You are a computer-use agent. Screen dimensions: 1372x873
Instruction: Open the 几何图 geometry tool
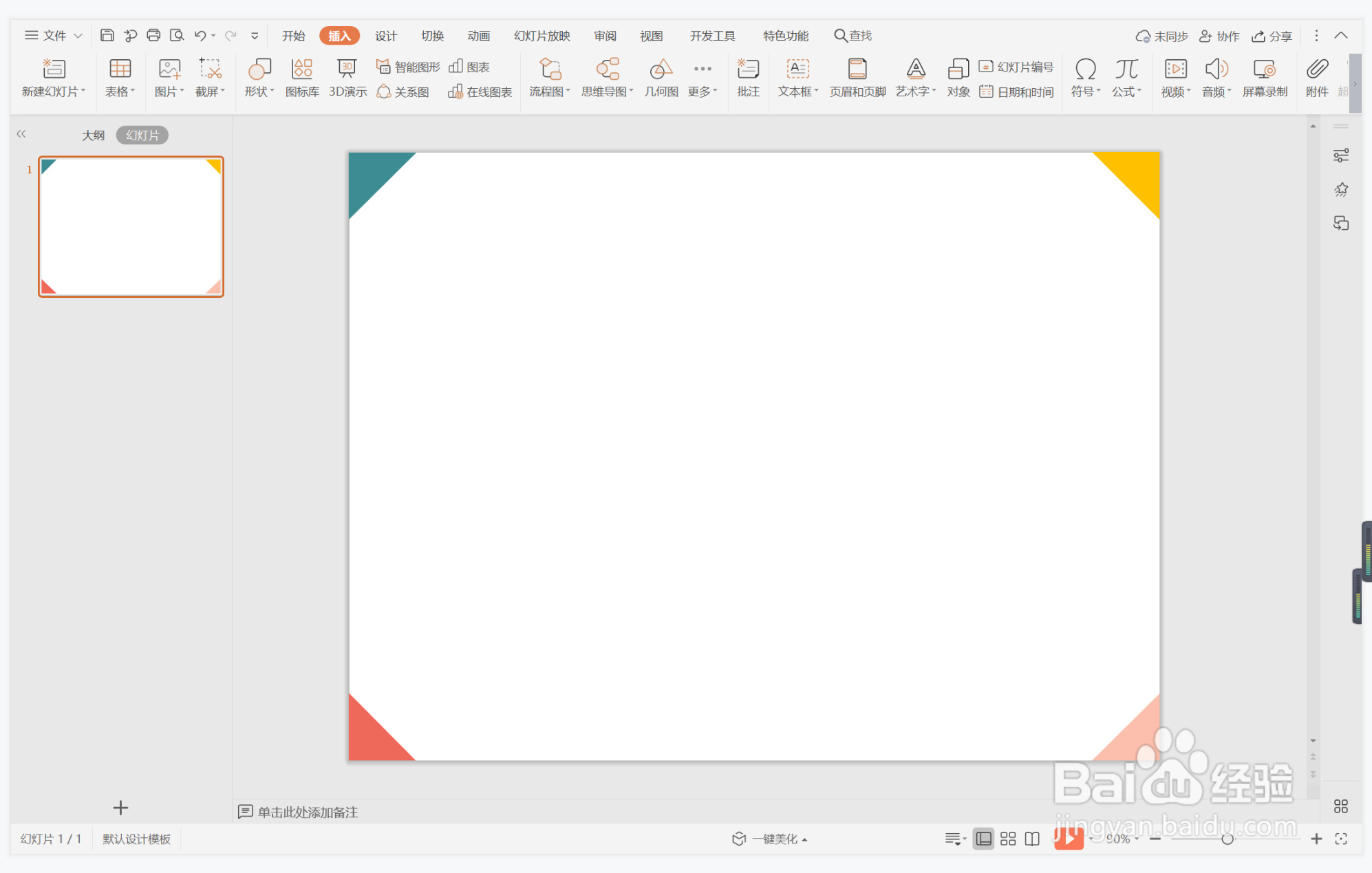pos(661,78)
